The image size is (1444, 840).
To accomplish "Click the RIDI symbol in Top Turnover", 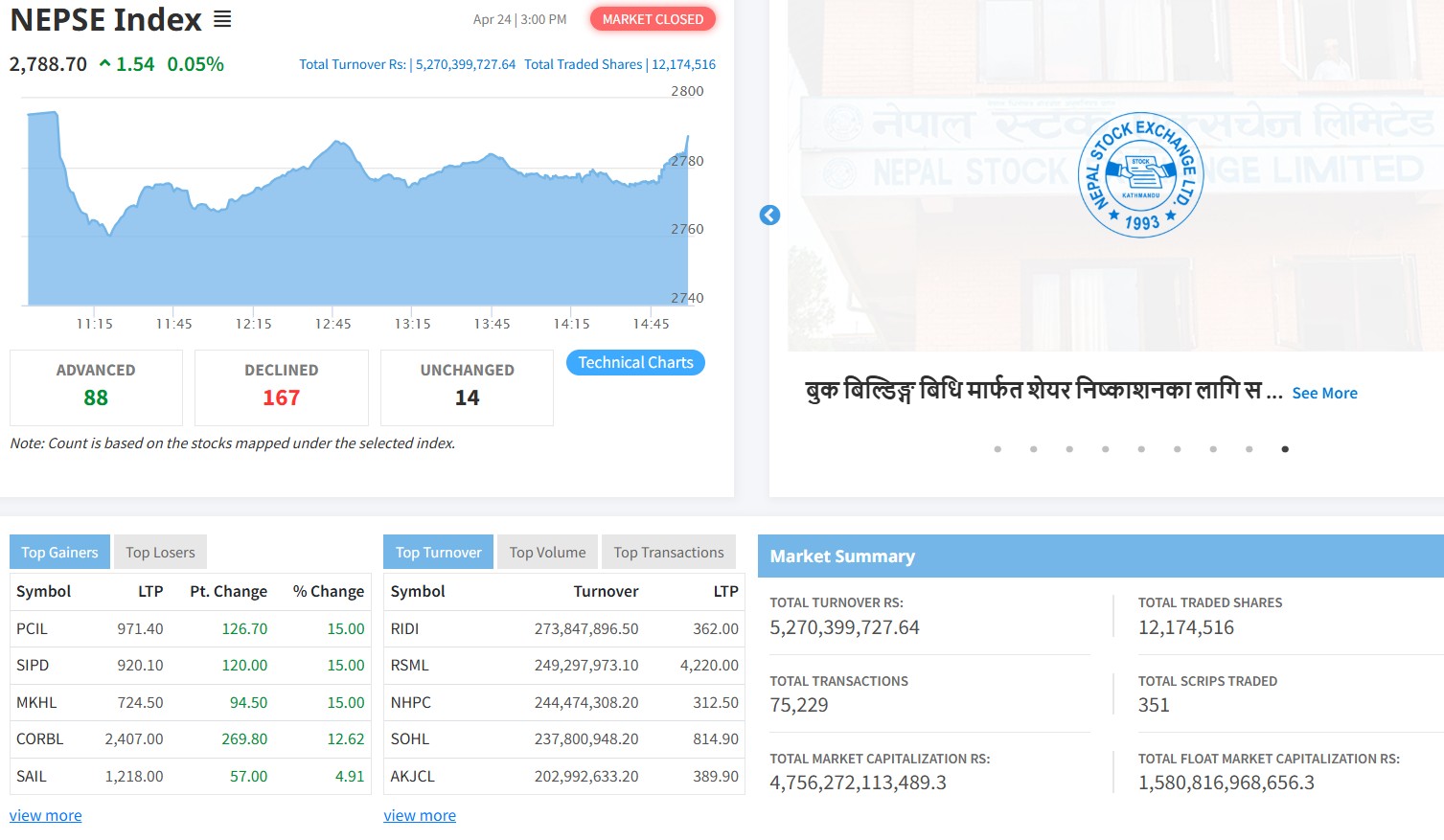I will pos(404,629).
